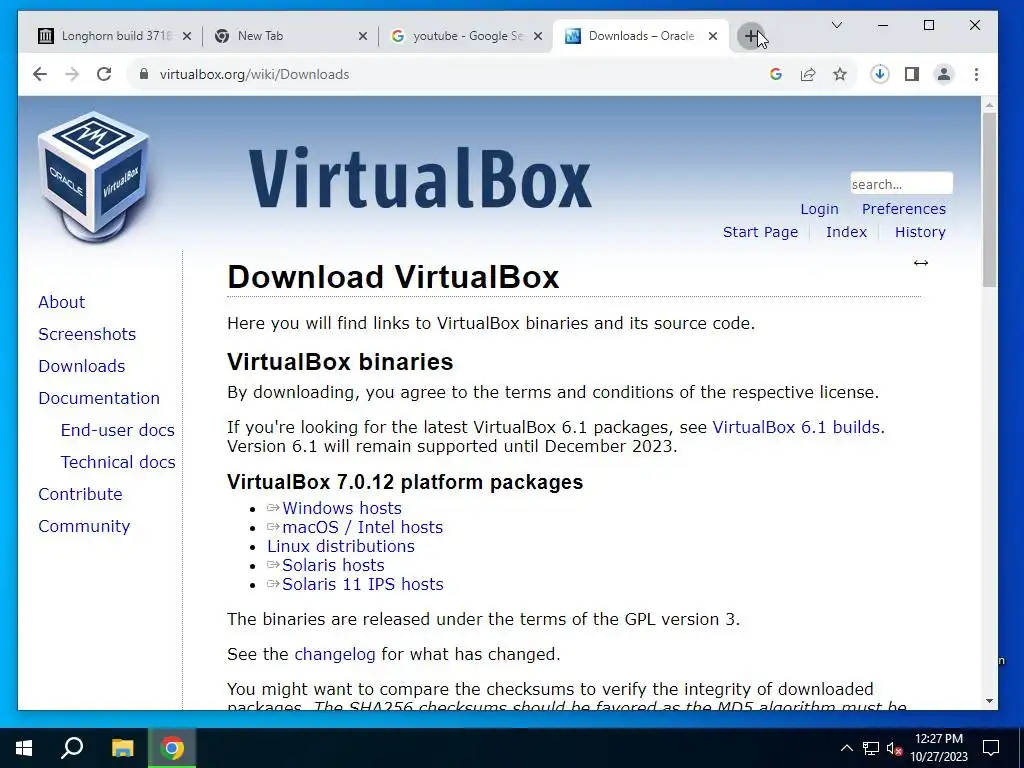Close the Longhorn build tab
This screenshot has height=768, width=1024.
tap(187, 36)
